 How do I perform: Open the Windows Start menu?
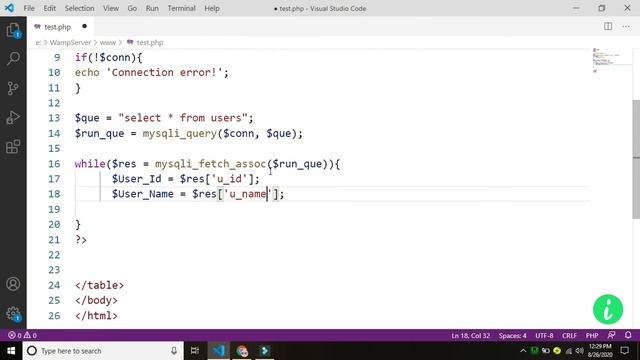pos(11,351)
